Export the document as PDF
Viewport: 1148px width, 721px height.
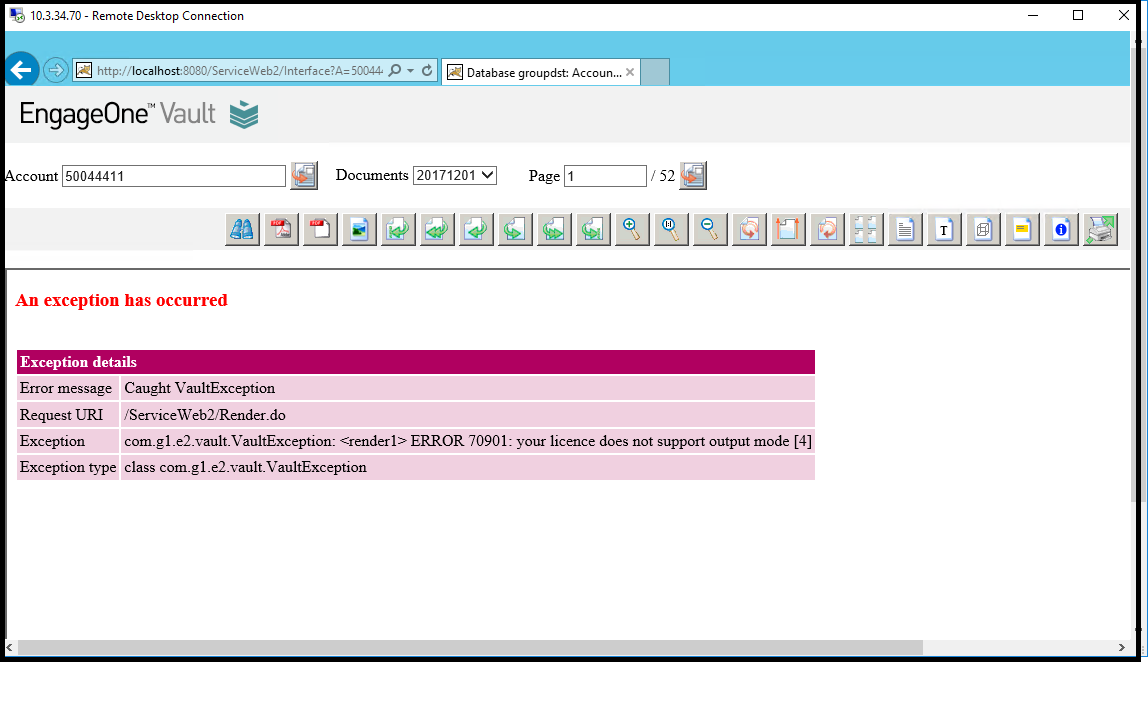[281, 229]
